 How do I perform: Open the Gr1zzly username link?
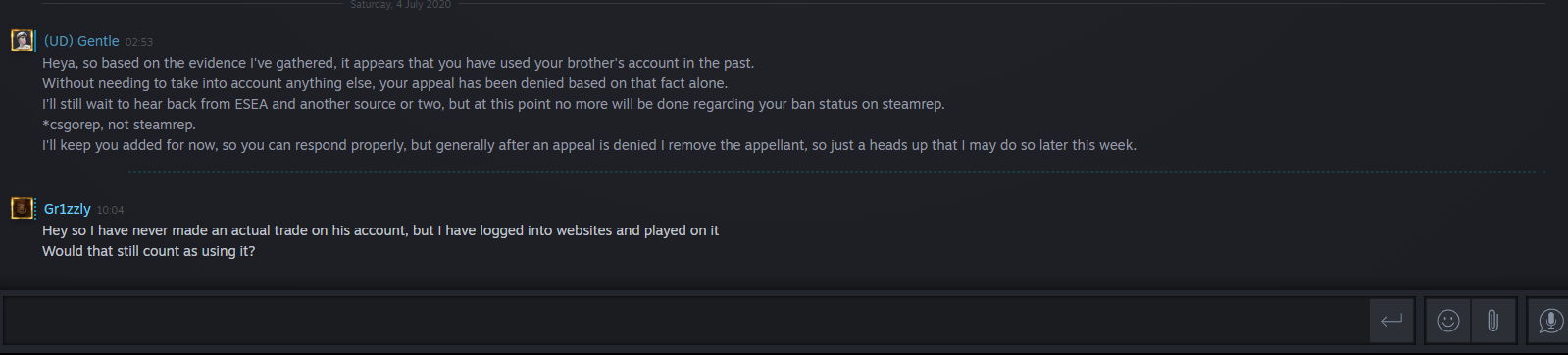[x=68, y=209]
